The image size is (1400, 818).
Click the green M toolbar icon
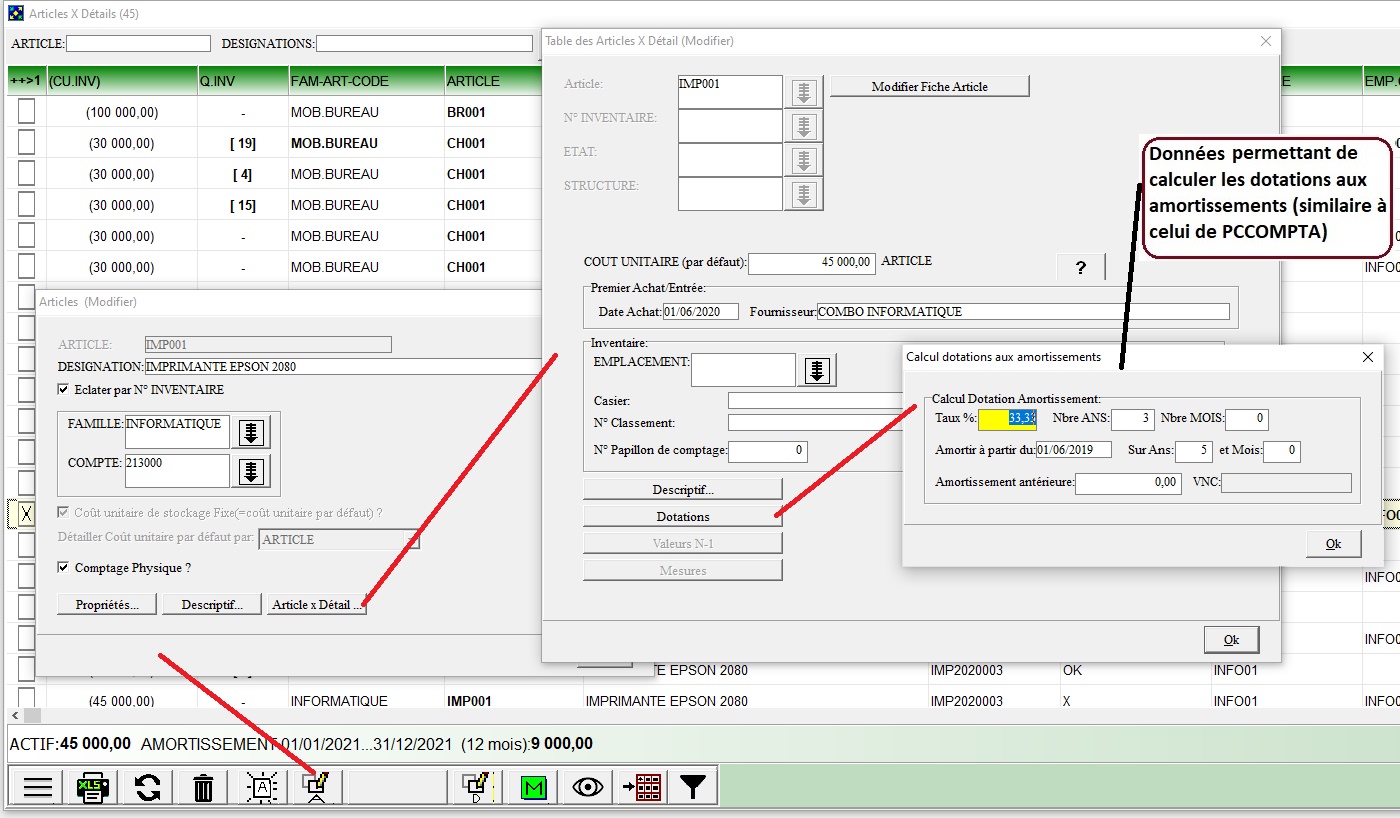pyautogui.click(x=533, y=787)
